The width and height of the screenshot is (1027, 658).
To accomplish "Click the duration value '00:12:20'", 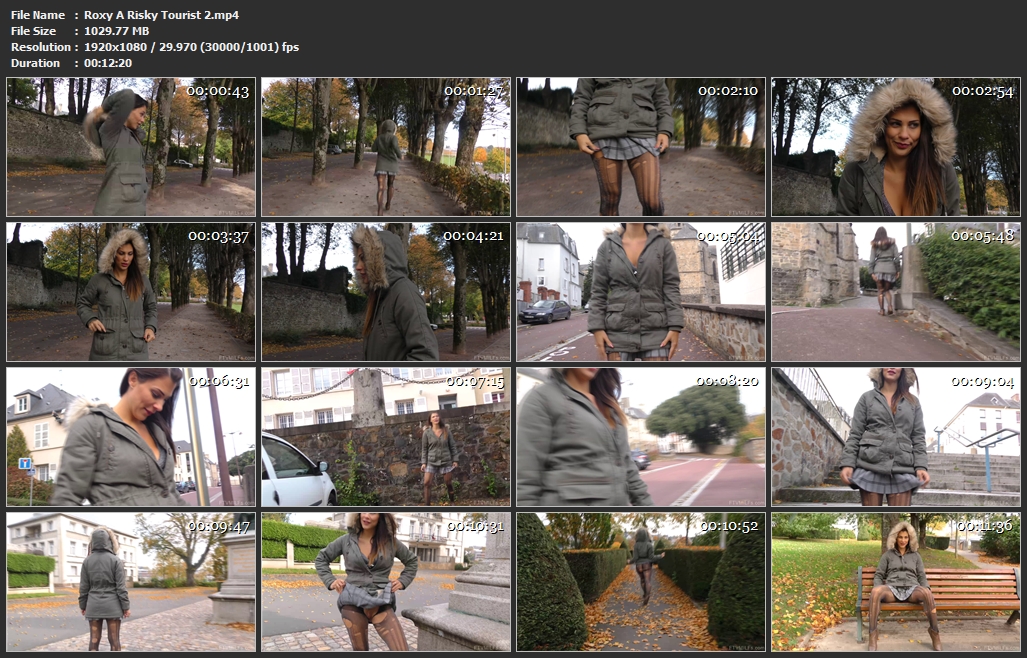I will [x=108, y=63].
